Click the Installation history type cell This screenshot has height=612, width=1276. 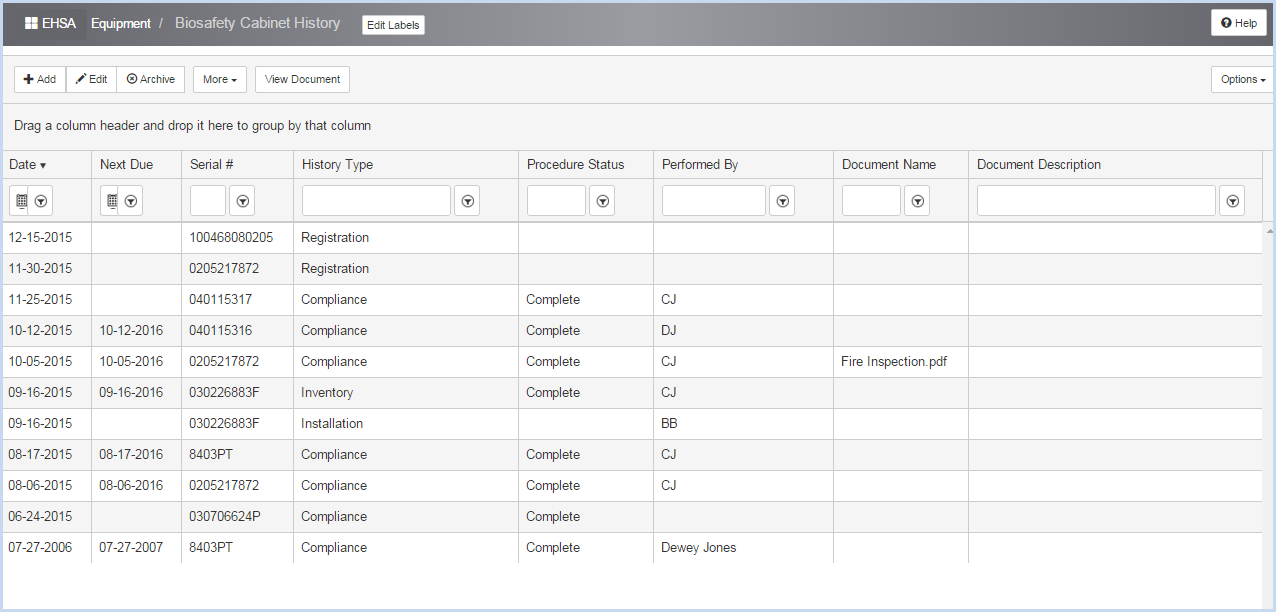405,424
